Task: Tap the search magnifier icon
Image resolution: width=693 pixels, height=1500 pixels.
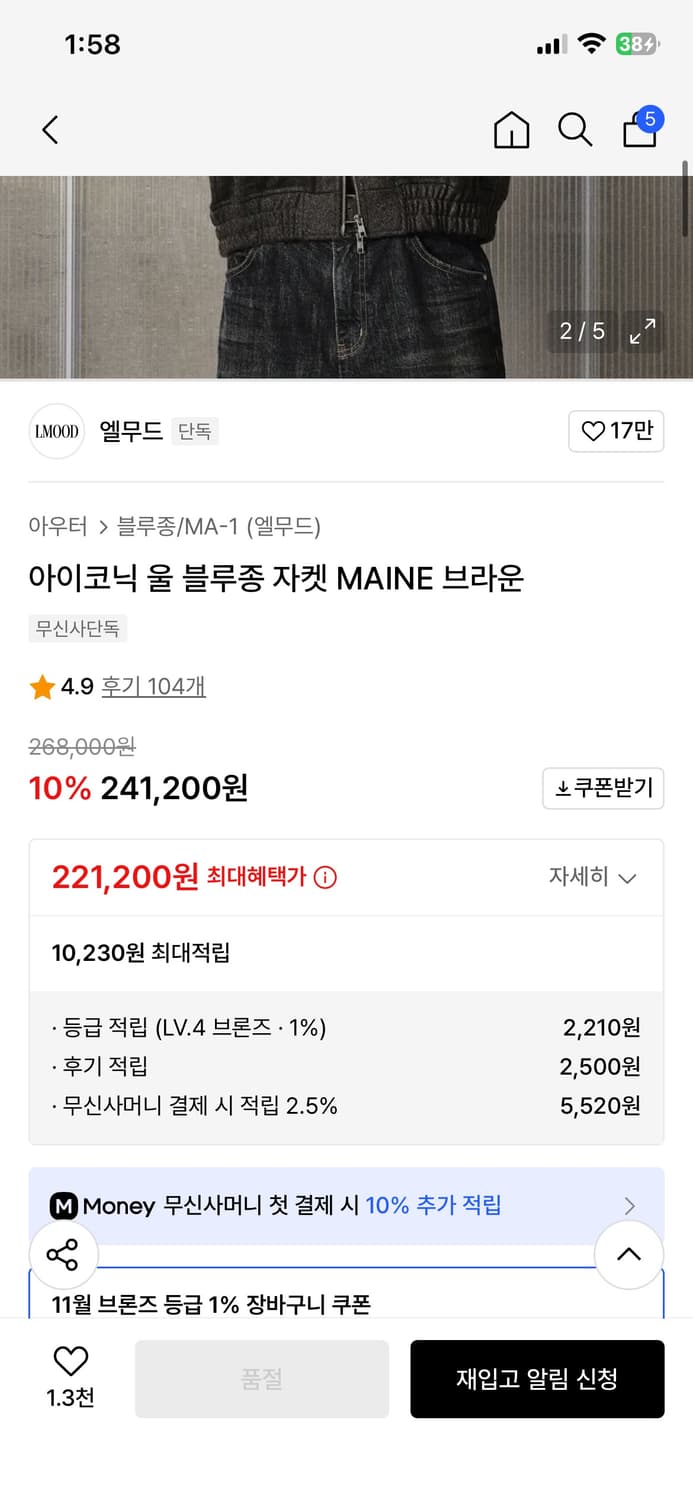Action: coord(575,130)
